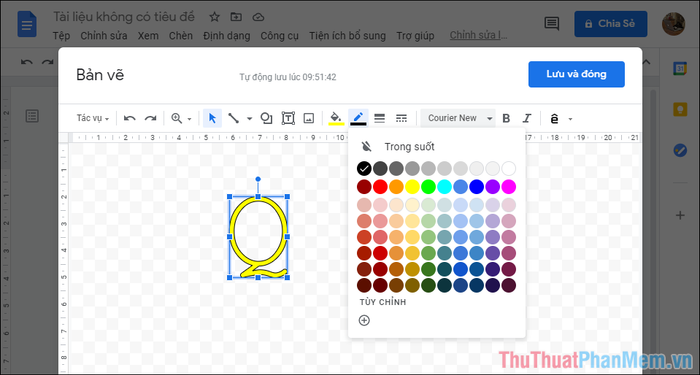Screen dimensions: 700x375
Task: Open the Google Calendar side panel
Action: 680,68
